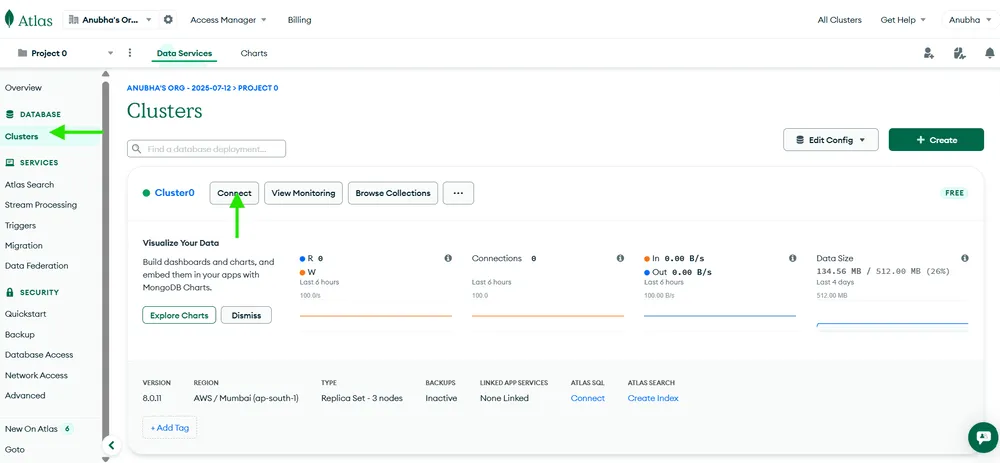Switch to the Charts tab
Viewport: 1000px width, 463px height.
(254, 53)
